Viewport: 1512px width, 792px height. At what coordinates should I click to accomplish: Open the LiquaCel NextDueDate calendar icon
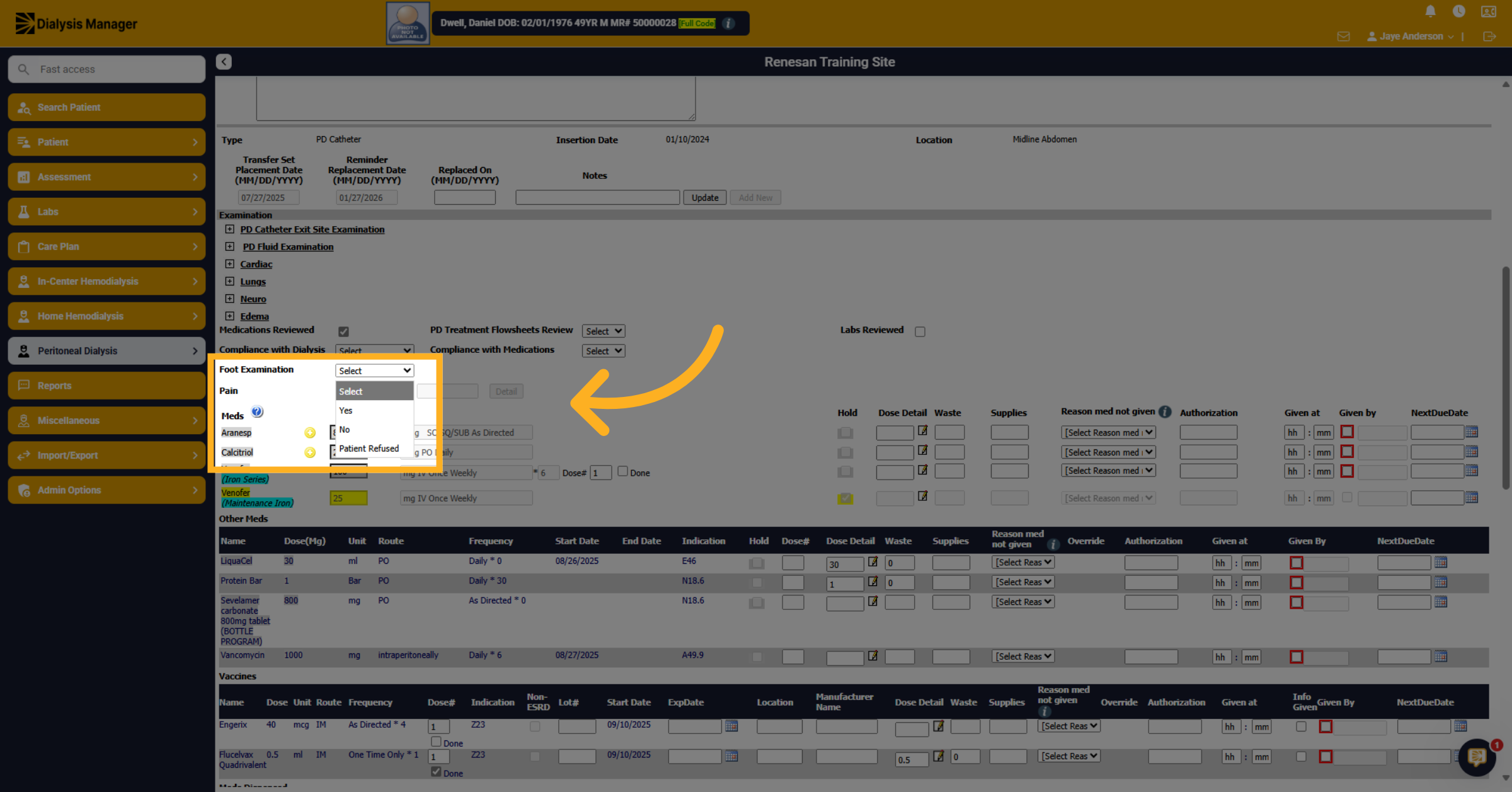coord(1441,562)
